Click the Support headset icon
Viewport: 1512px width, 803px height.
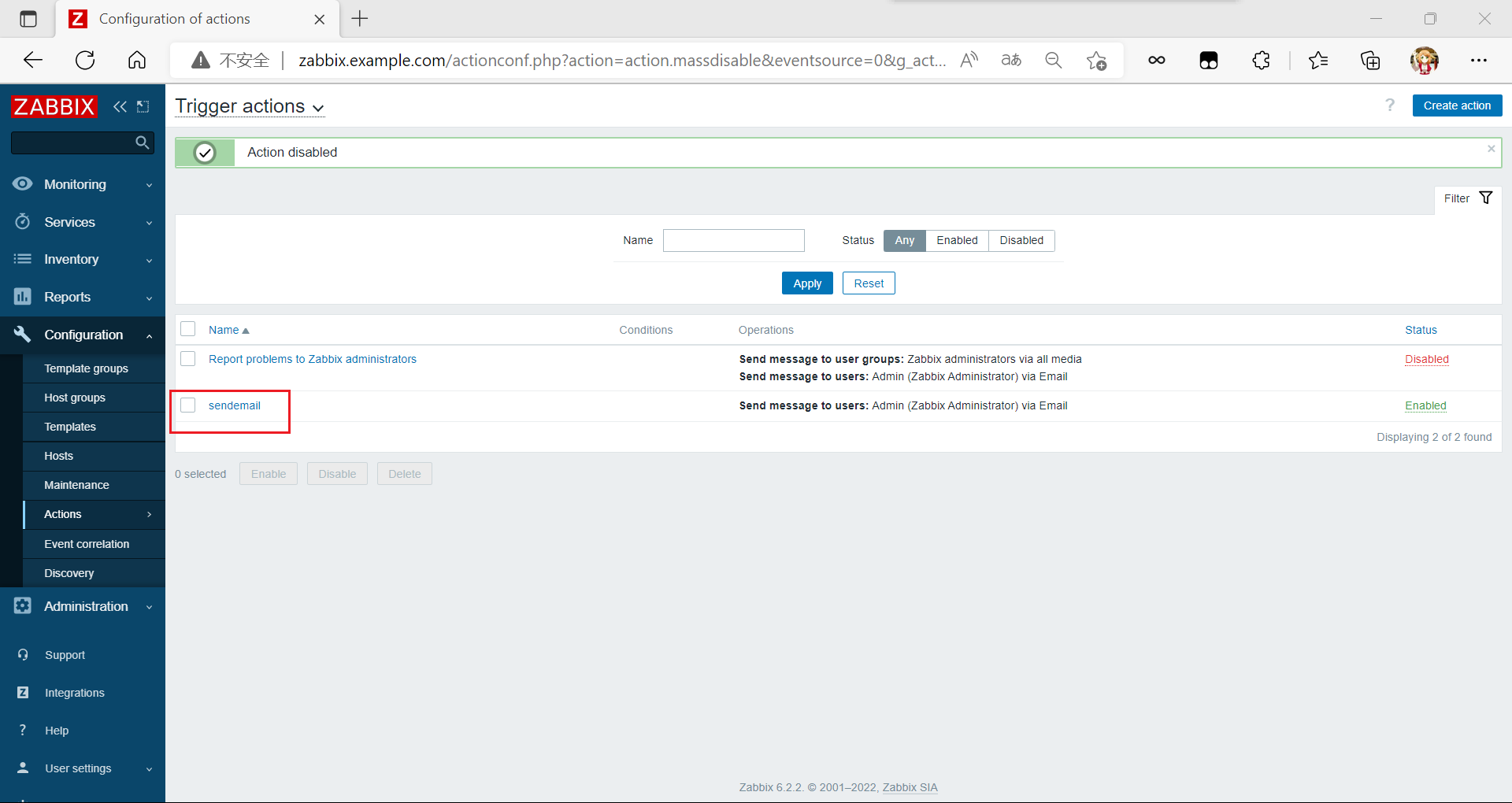coord(23,655)
